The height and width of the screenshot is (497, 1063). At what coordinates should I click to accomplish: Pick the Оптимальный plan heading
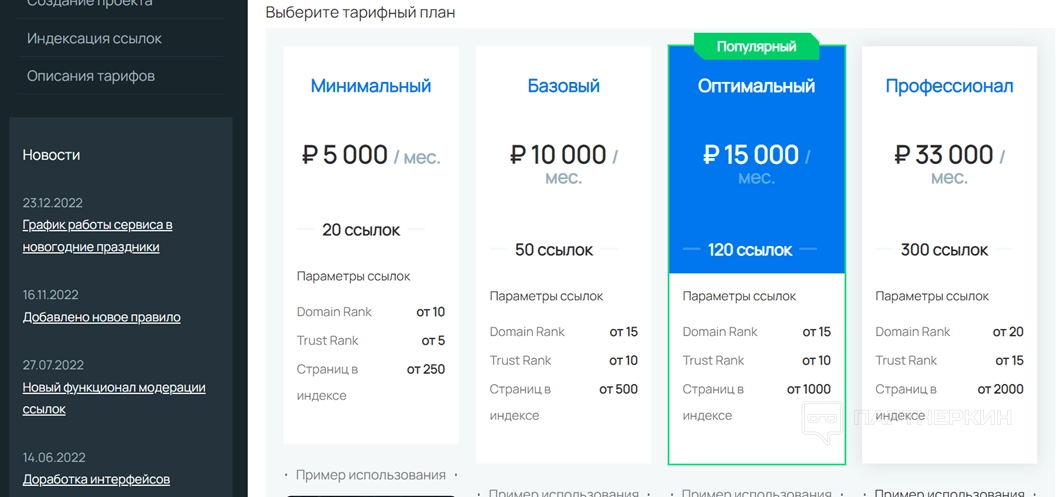[756, 86]
